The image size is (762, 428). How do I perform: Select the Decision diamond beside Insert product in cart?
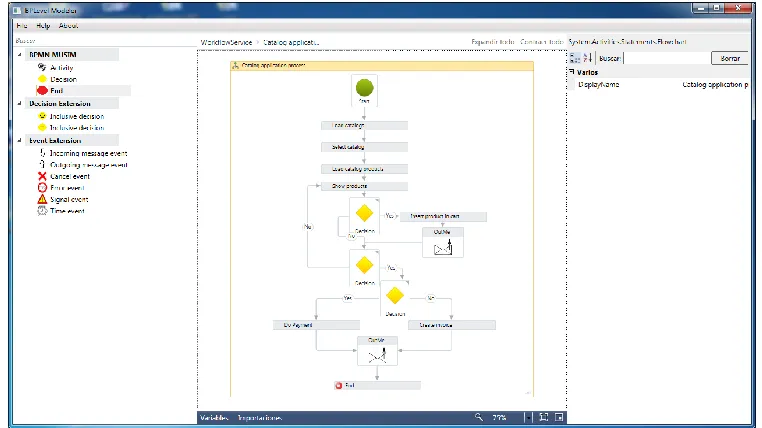(364, 213)
